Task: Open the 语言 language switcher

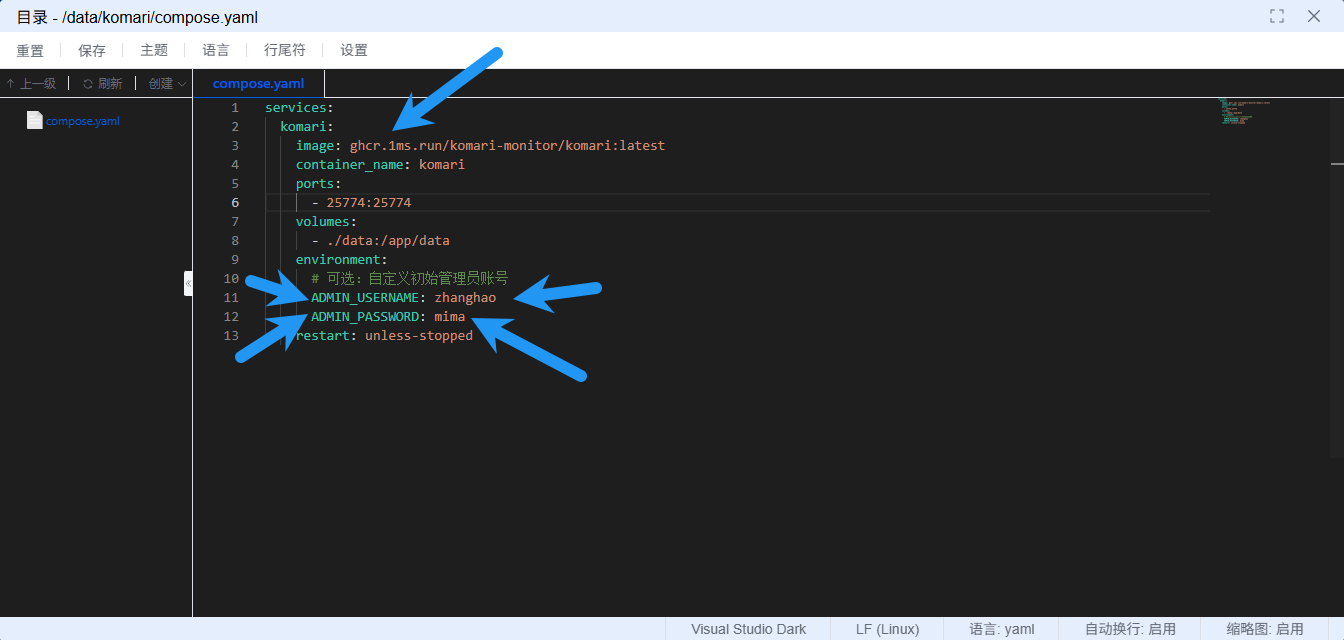Action: tap(215, 50)
